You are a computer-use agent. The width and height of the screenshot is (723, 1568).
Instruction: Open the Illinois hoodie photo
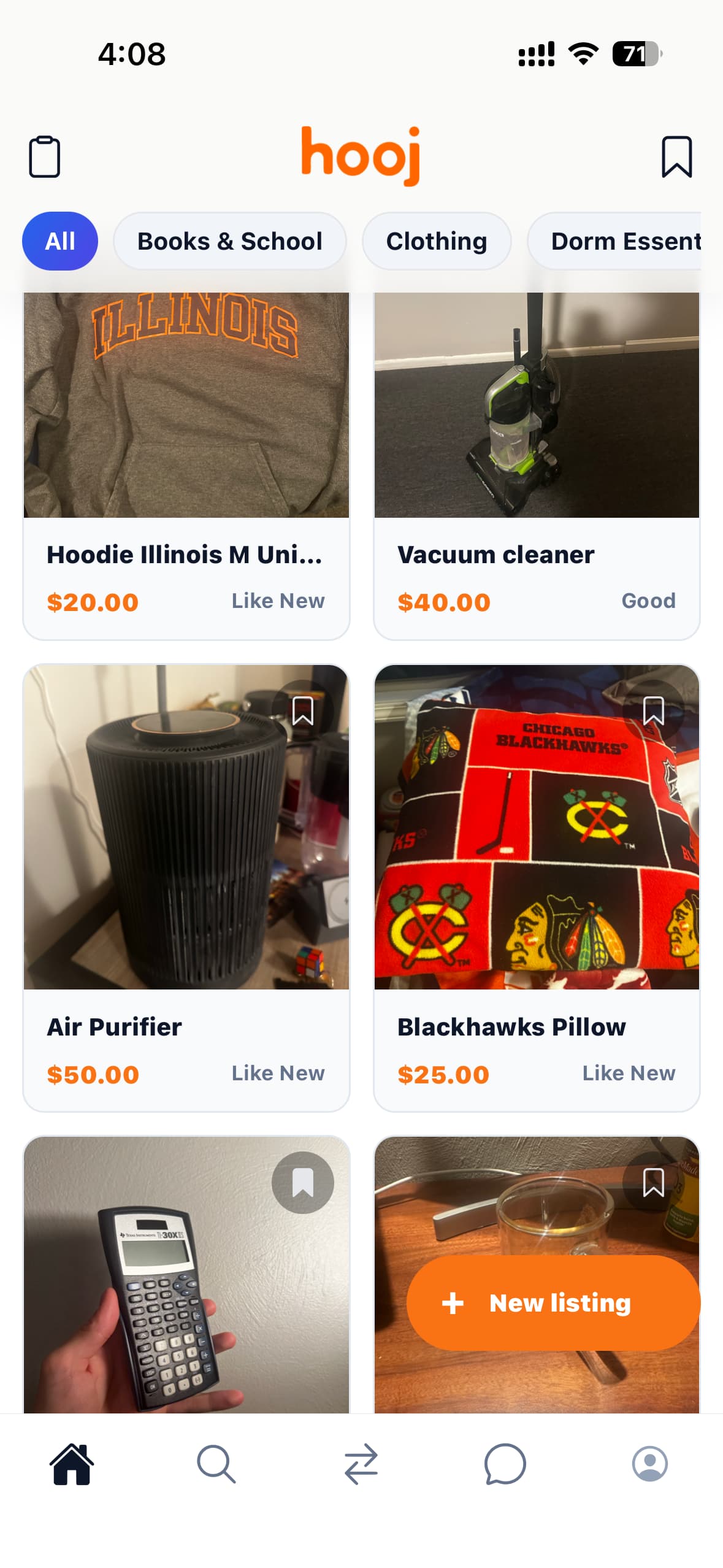[x=186, y=405]
